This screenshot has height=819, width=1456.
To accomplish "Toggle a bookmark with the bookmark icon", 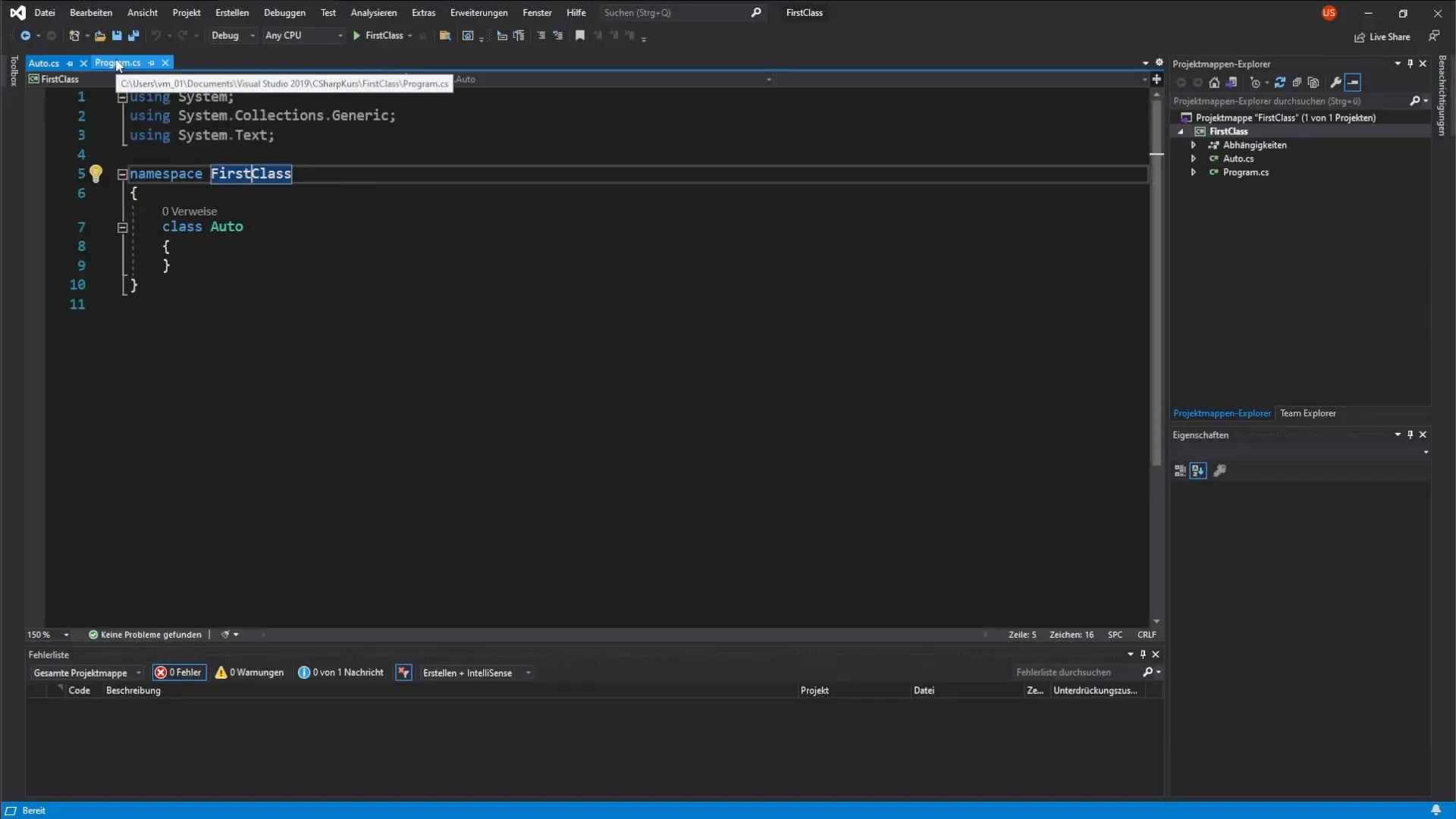I will [580, 36].
